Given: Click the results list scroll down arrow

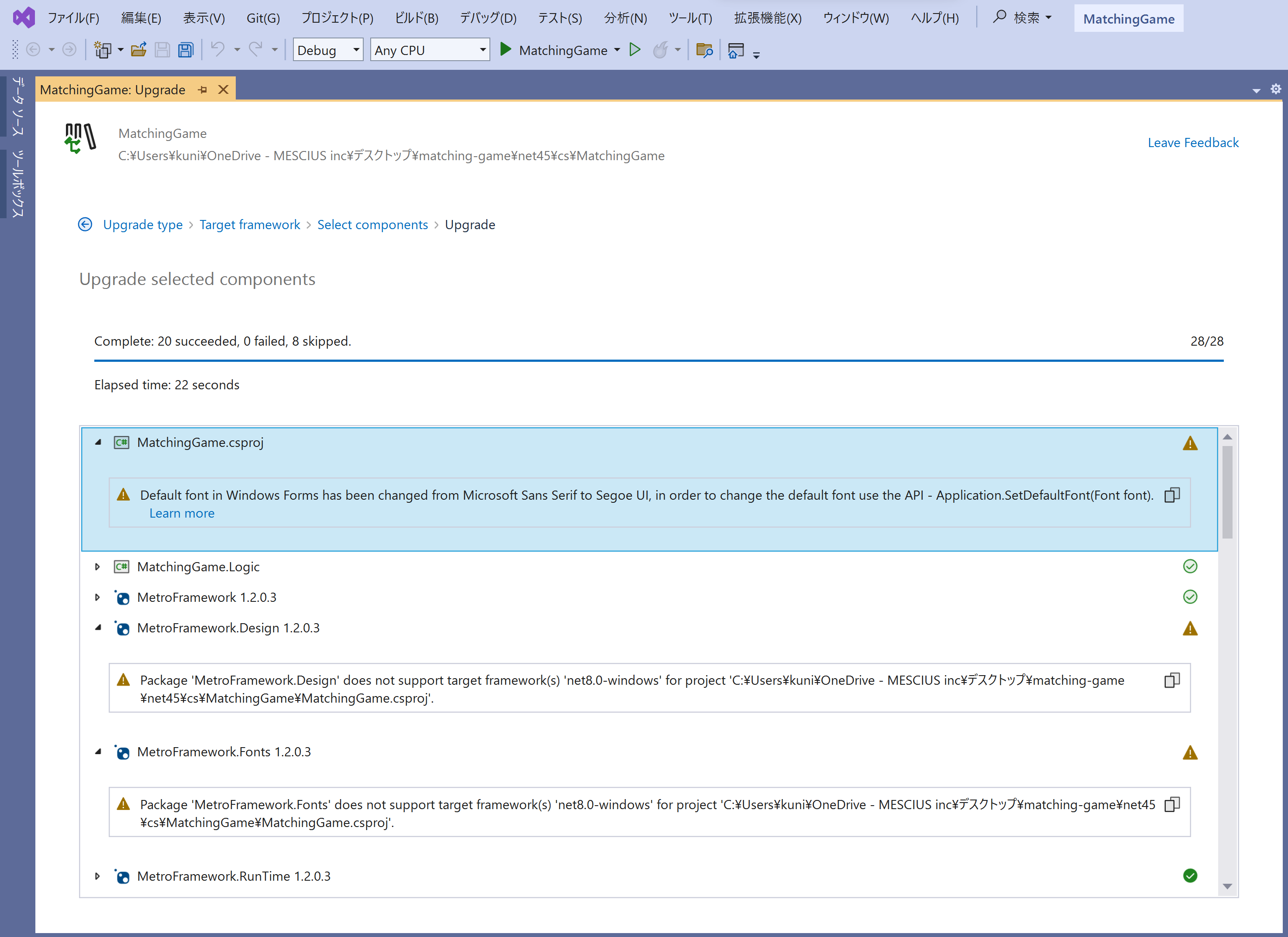Looking at the screenshot, I should pos(1227,886).
